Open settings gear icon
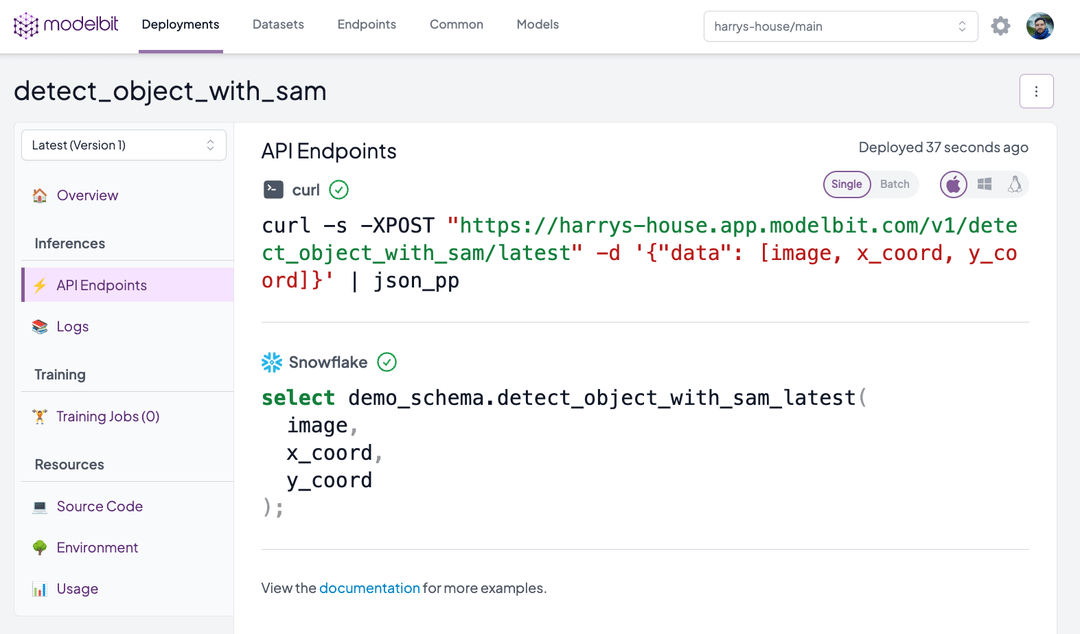 [1000, 26]
